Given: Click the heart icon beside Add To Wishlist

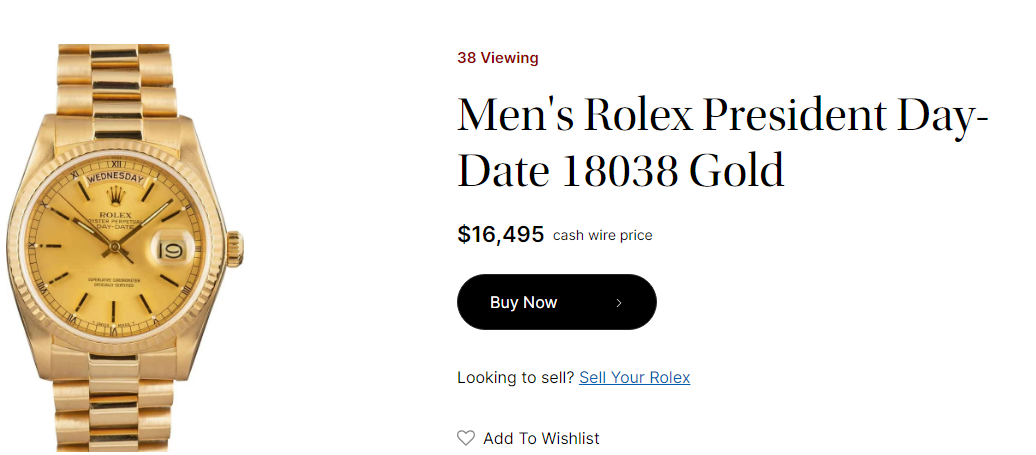Looking at the screenshot, I should [465, 438].
